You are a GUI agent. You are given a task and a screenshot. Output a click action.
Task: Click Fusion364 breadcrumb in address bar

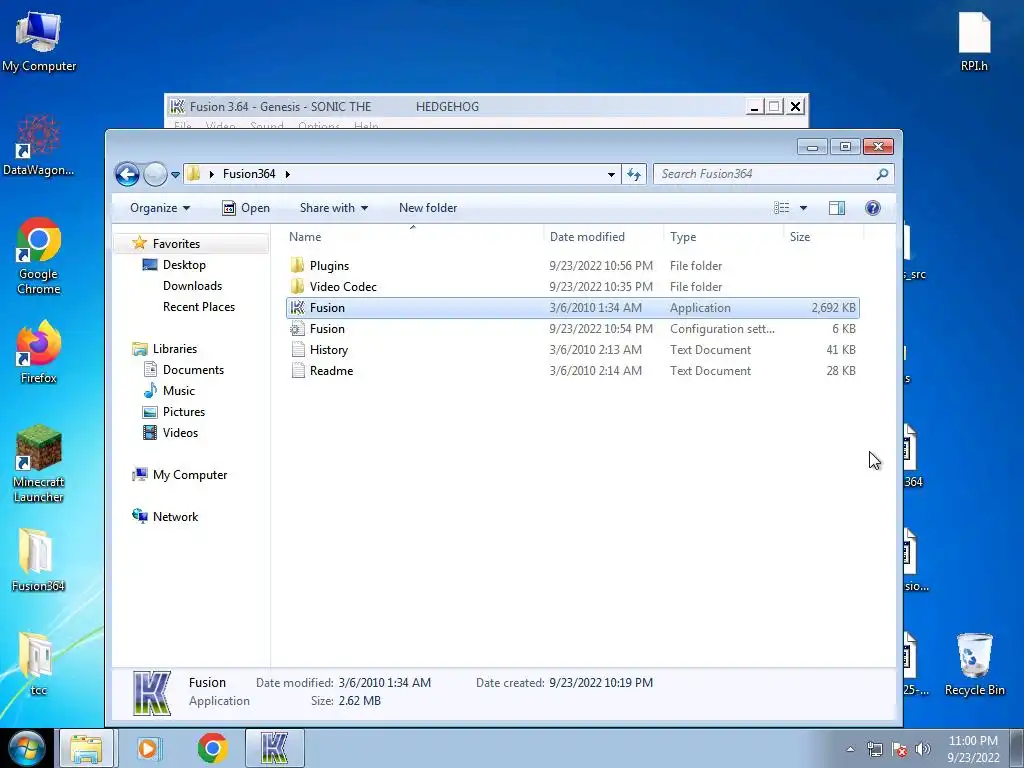point(249,174)
